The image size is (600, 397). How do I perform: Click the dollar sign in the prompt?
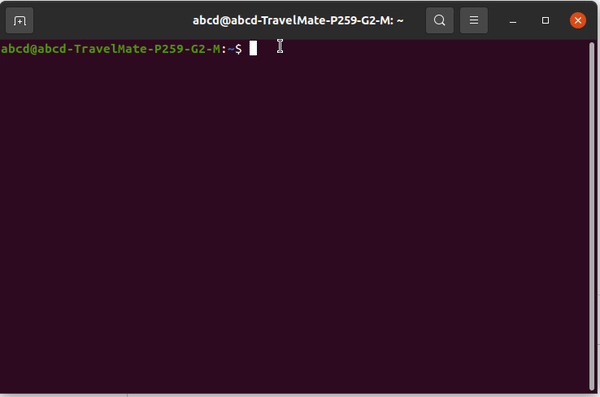pos(238,49)
